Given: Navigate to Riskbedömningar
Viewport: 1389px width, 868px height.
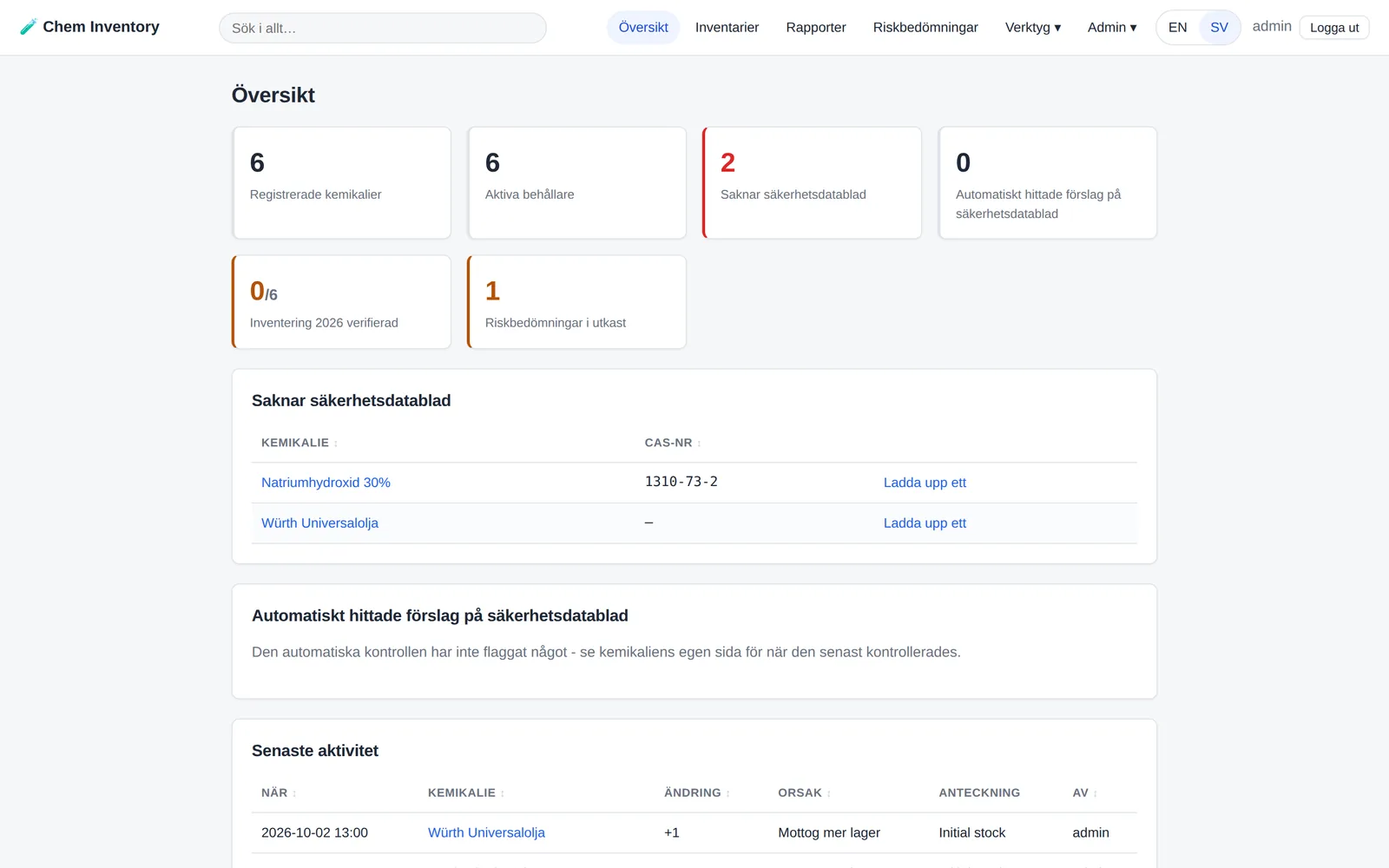Looking at the screenshot, I should pos(925,28).
